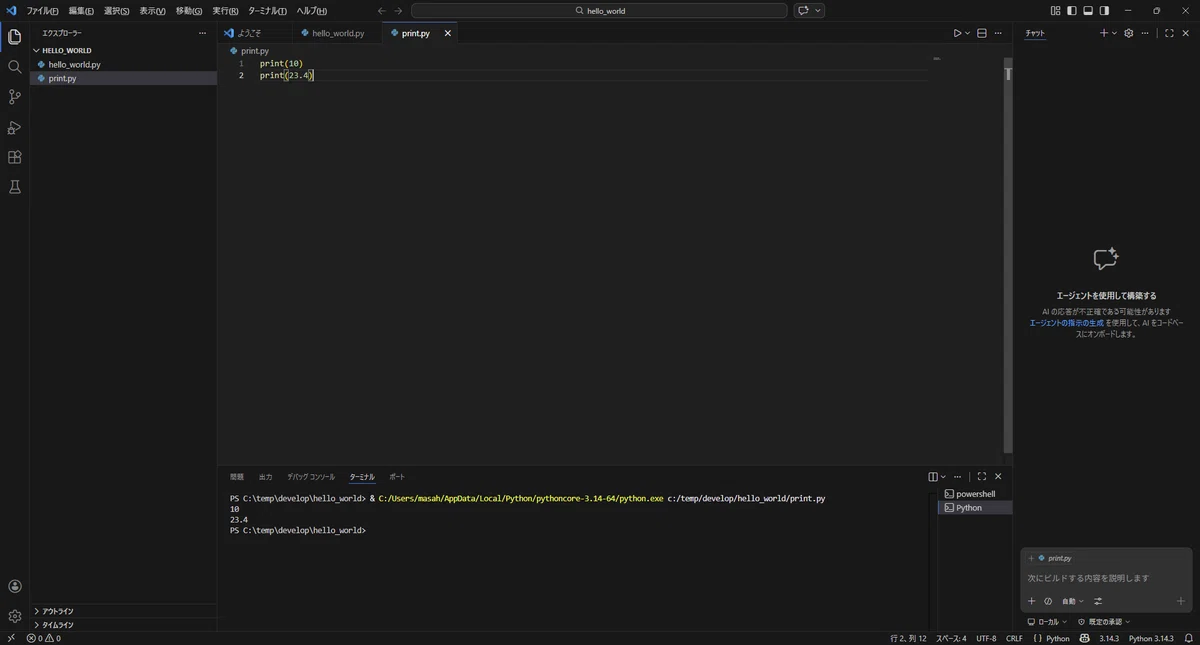Expand the アウトライン section
Screen dimensions: 1200x645
click(x=123, y=611)
